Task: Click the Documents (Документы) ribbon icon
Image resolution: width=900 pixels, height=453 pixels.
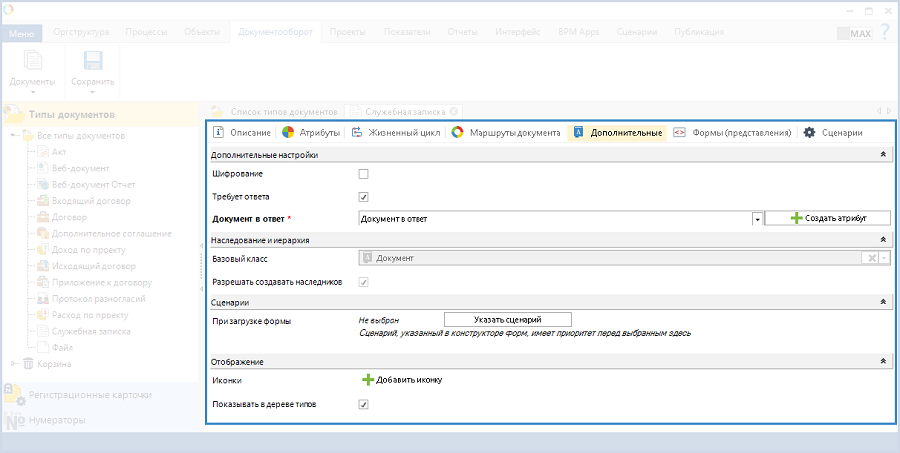Action: tap(32, 61)
